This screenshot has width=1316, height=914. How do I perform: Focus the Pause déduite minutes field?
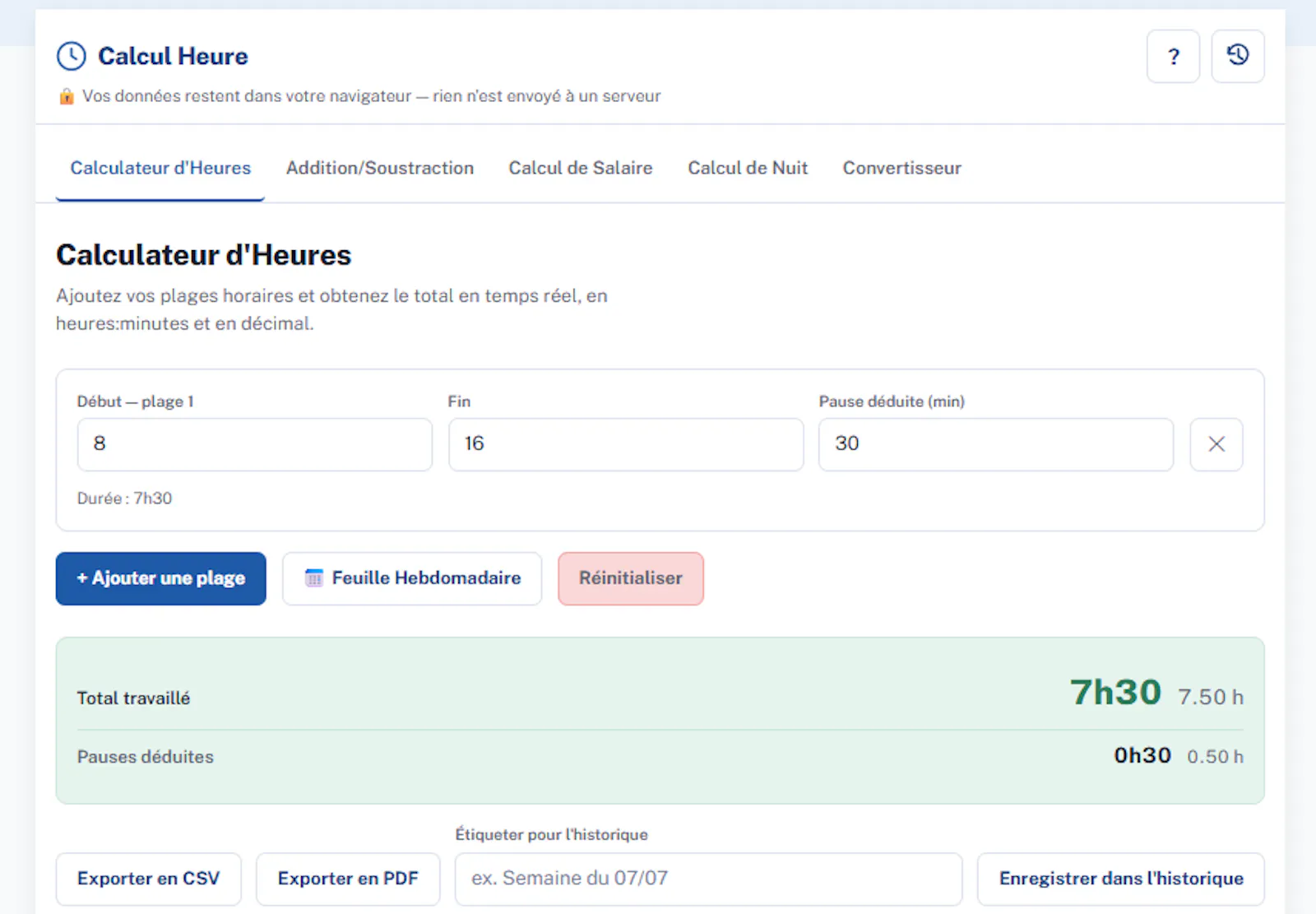point(996,444)
